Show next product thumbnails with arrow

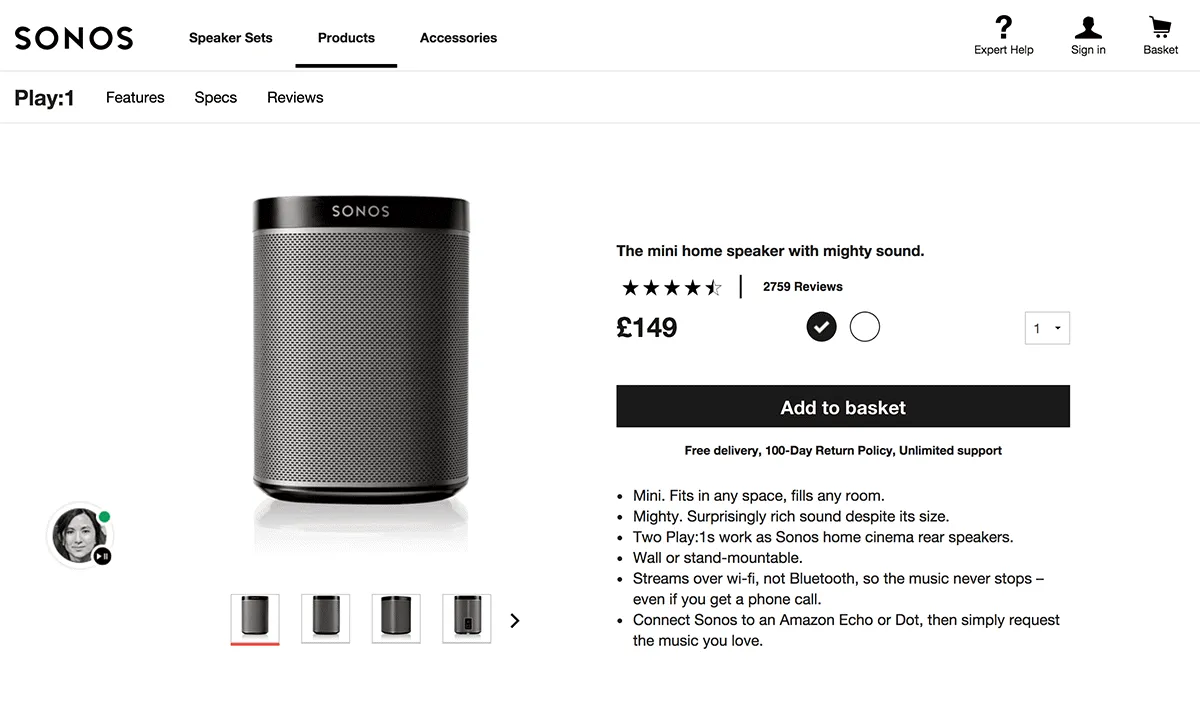click(x=515, y=620)
